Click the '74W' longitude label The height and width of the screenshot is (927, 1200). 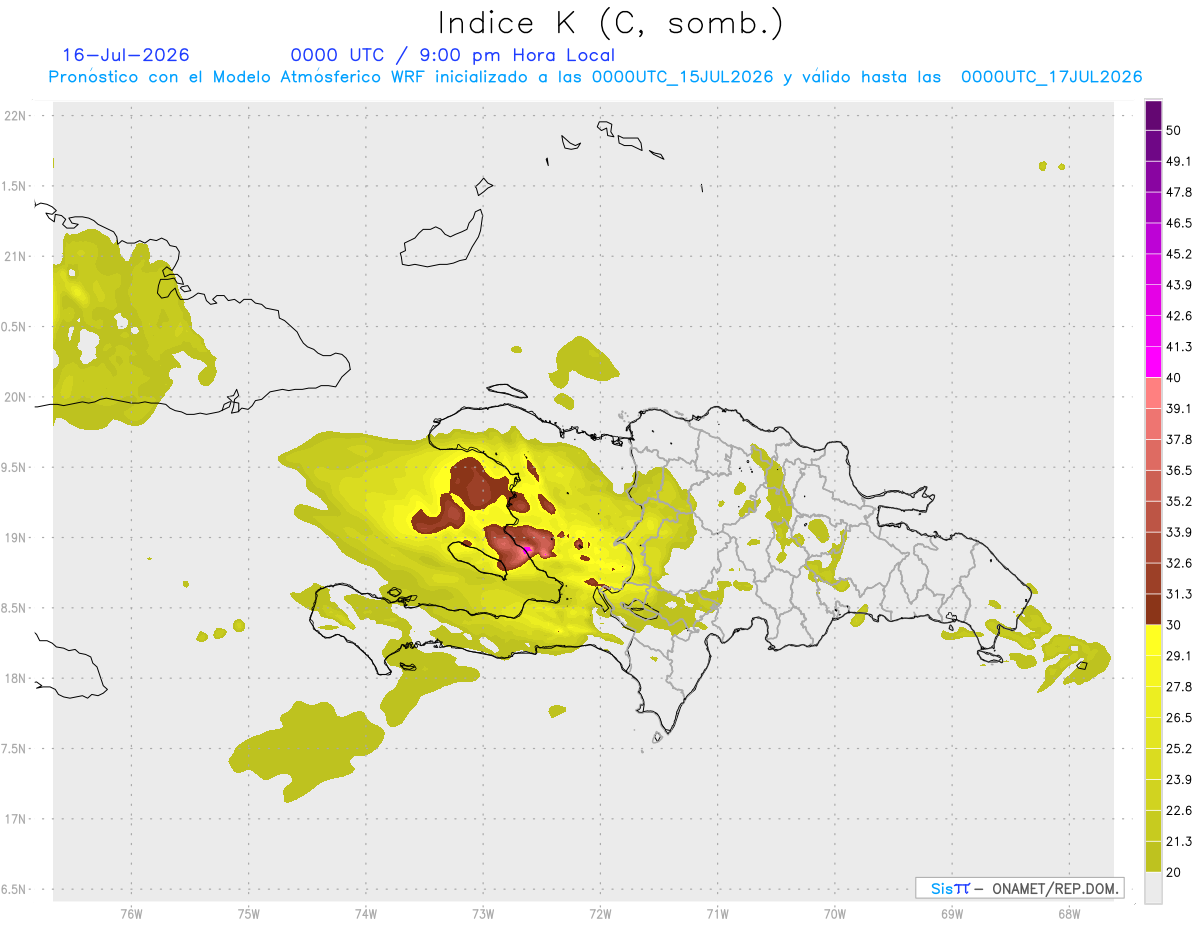(x=366, y=913)
